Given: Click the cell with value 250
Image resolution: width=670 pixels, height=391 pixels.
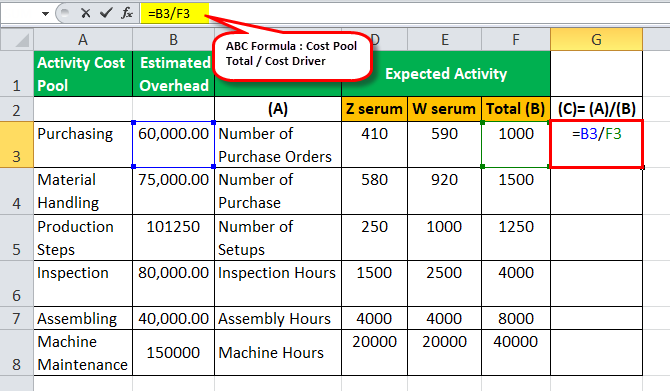Looking at the screenshot, I should click(374, 238).
